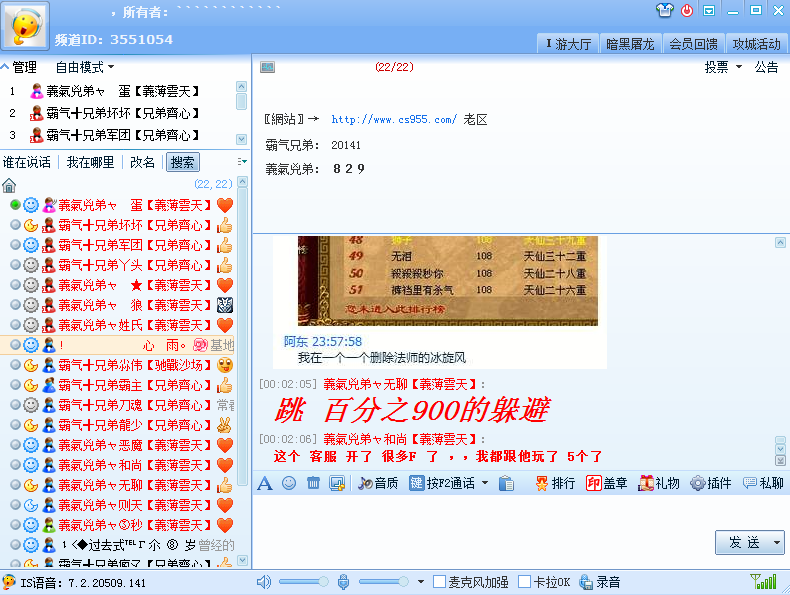
Task: Select the highlighted user row 心 雨
Action: pos(117,345)
